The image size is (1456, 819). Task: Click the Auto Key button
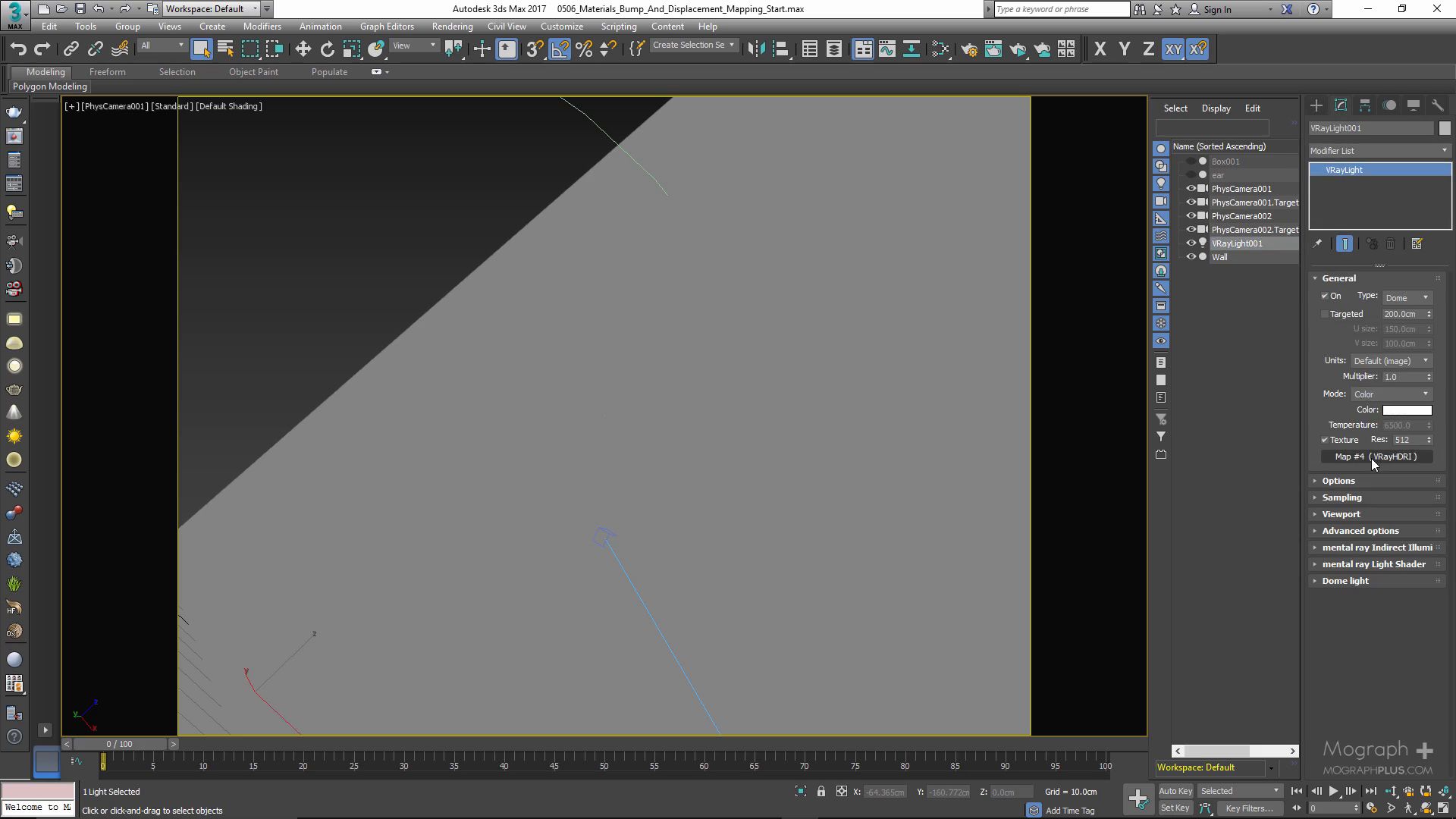point(1175,791)
